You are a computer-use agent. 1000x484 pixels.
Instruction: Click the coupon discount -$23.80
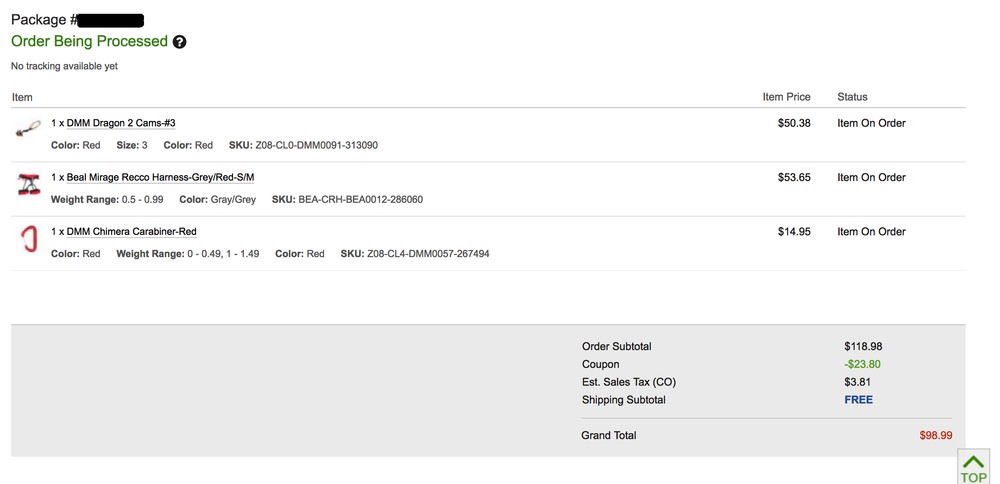coord(862,364)
